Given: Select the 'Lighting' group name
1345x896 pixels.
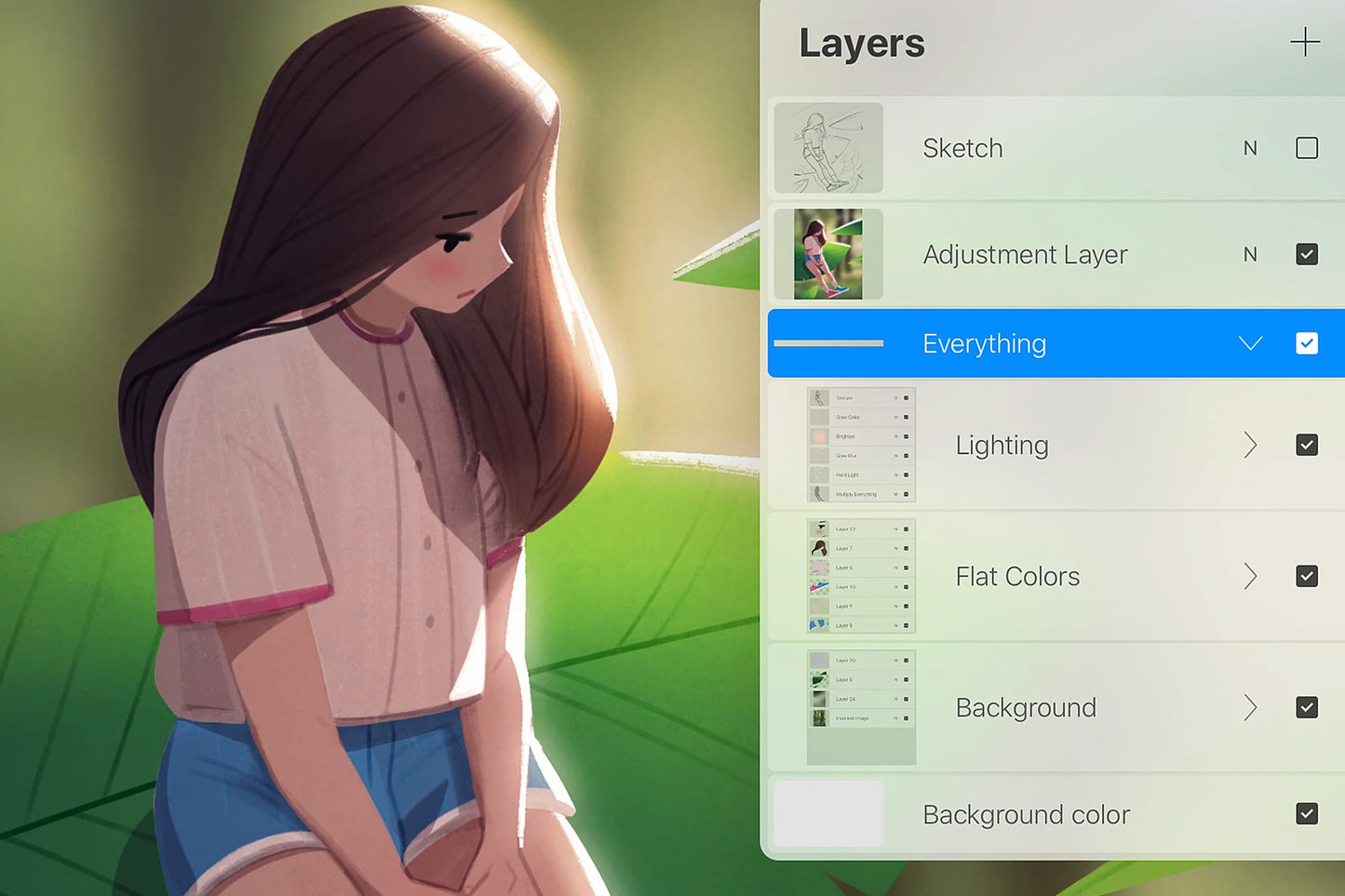Looking at the screenshot, I should [1002, 445].
